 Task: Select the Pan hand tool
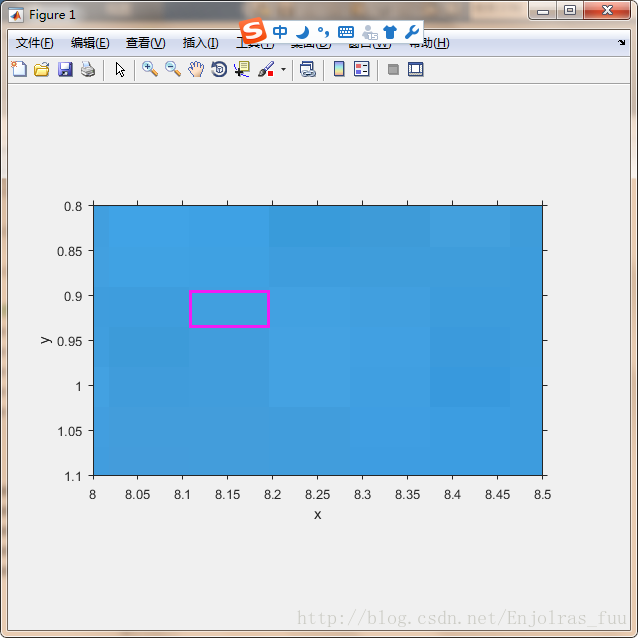196,69
